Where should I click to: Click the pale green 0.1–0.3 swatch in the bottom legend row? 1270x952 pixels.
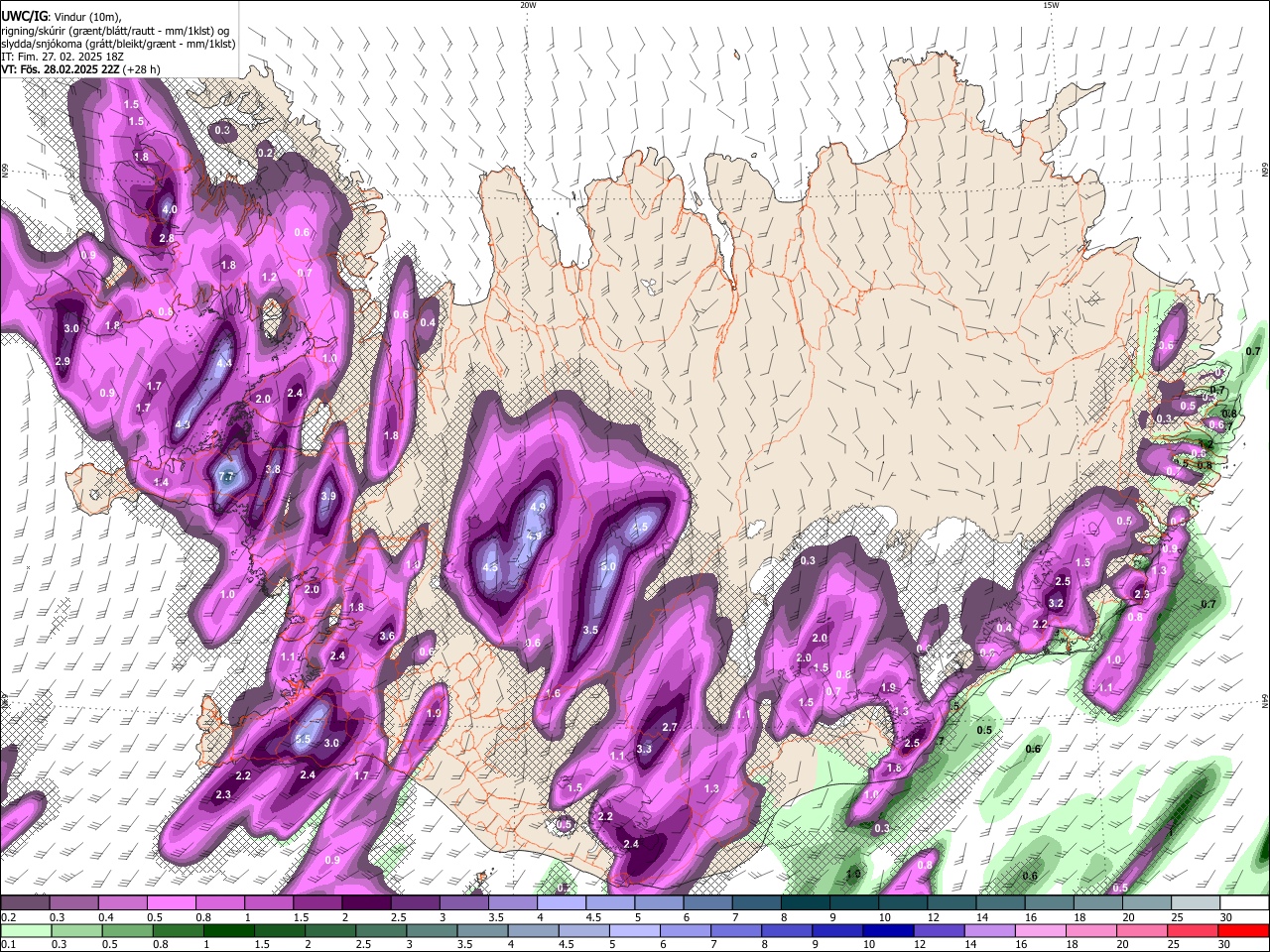tap(25, 931)
